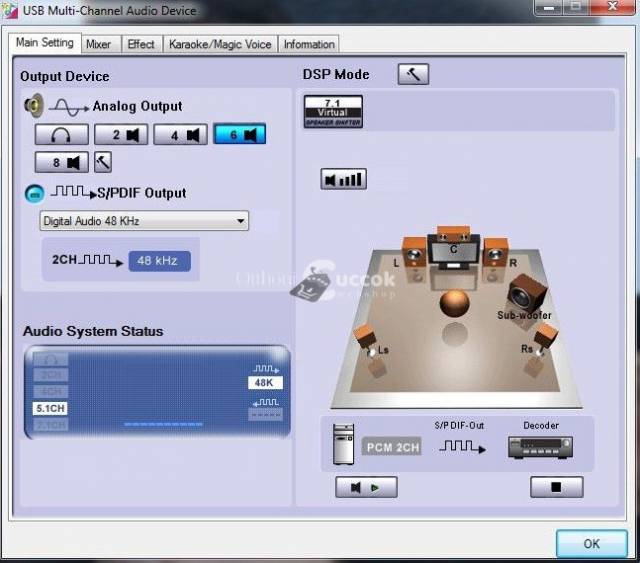Switch to the Mixer tab
The width and height of the screenshot is (640, 563).
pyautogui.click(x=98, y=44)
